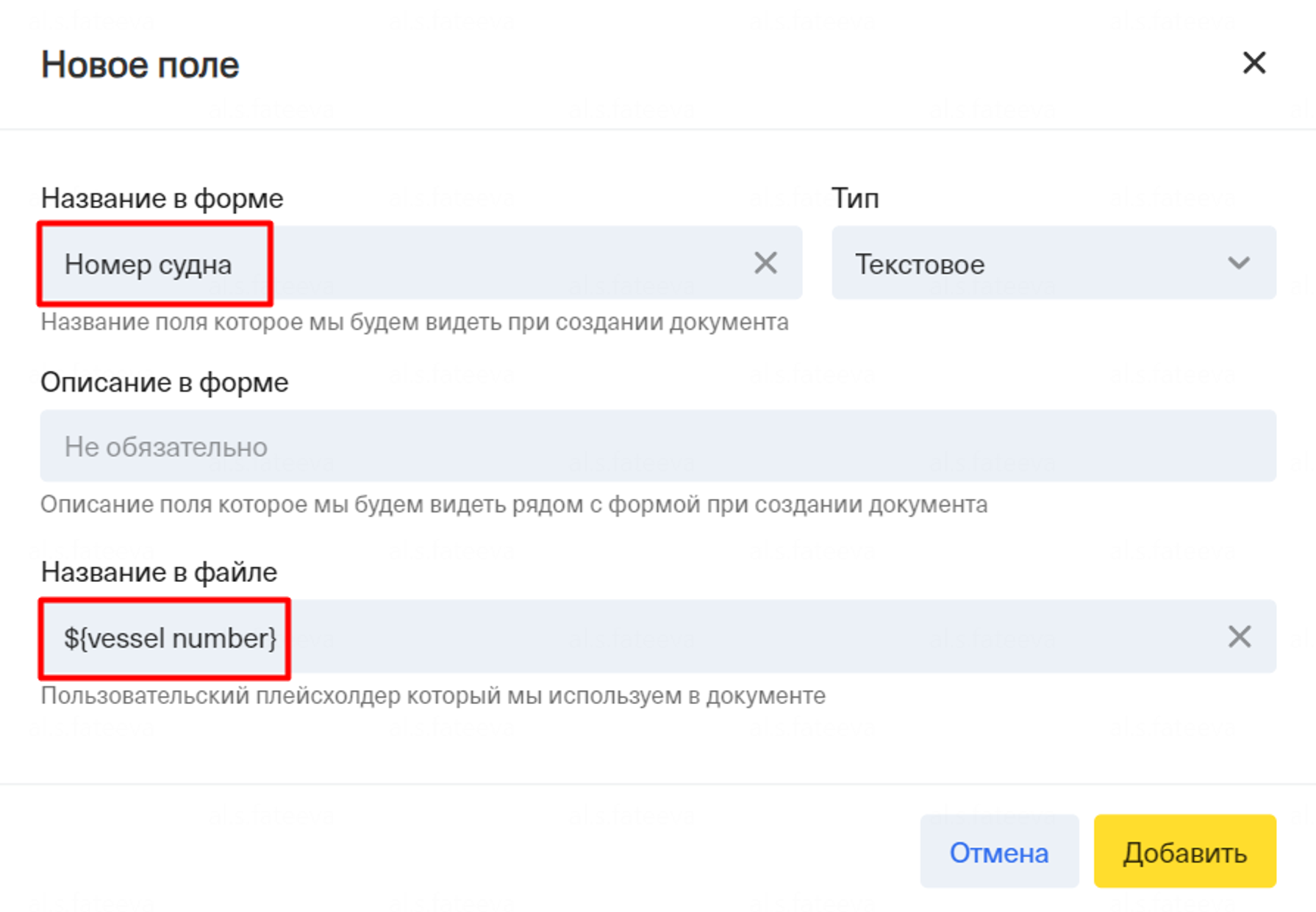The width and height of the screenshot is (1316, 912).
Task: Click the Тип label above the dropdown
Action: 855,198
